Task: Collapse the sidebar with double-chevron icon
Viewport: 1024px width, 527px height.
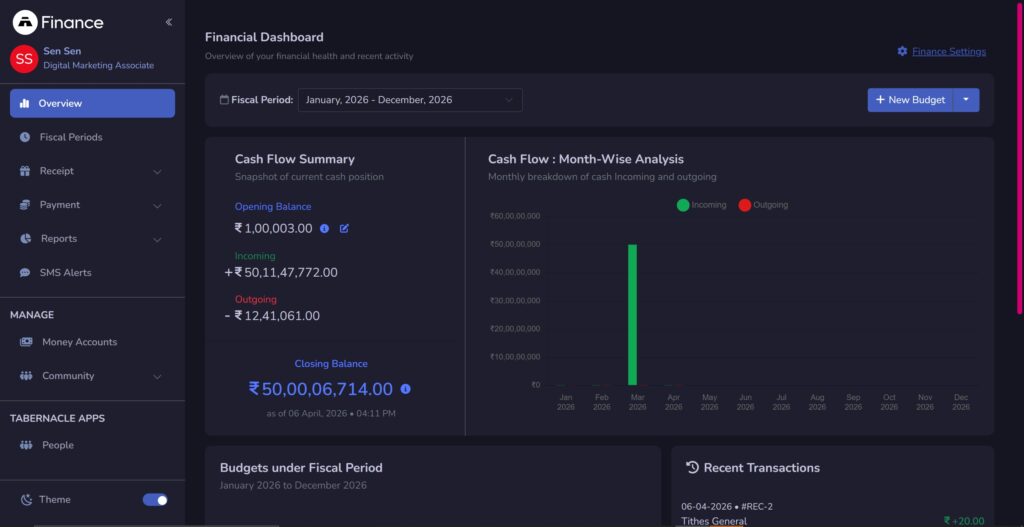Action: (169, 22)
